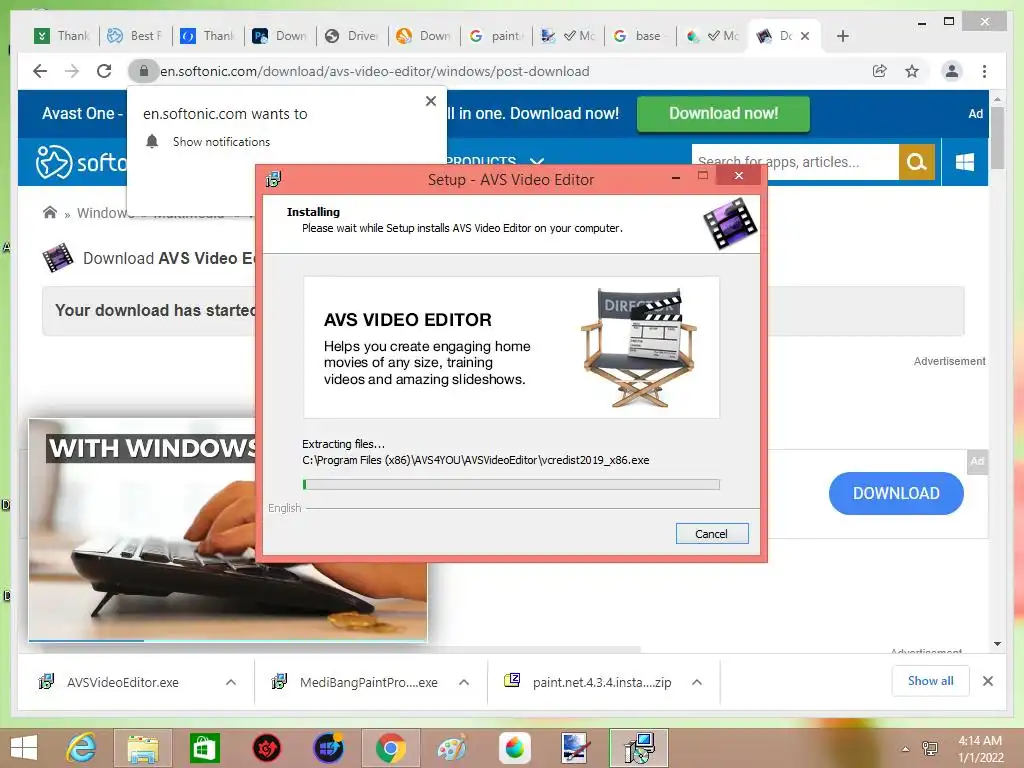The image size is (1024, 768).
Task: Cancel the AVS Video Editor installation
Action: point(711,534)
